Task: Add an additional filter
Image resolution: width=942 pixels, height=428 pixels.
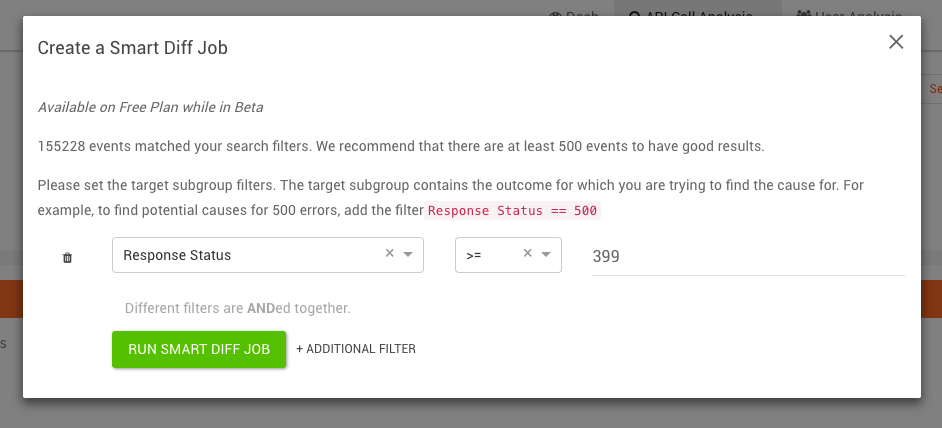Action: (x=356, y=349)
